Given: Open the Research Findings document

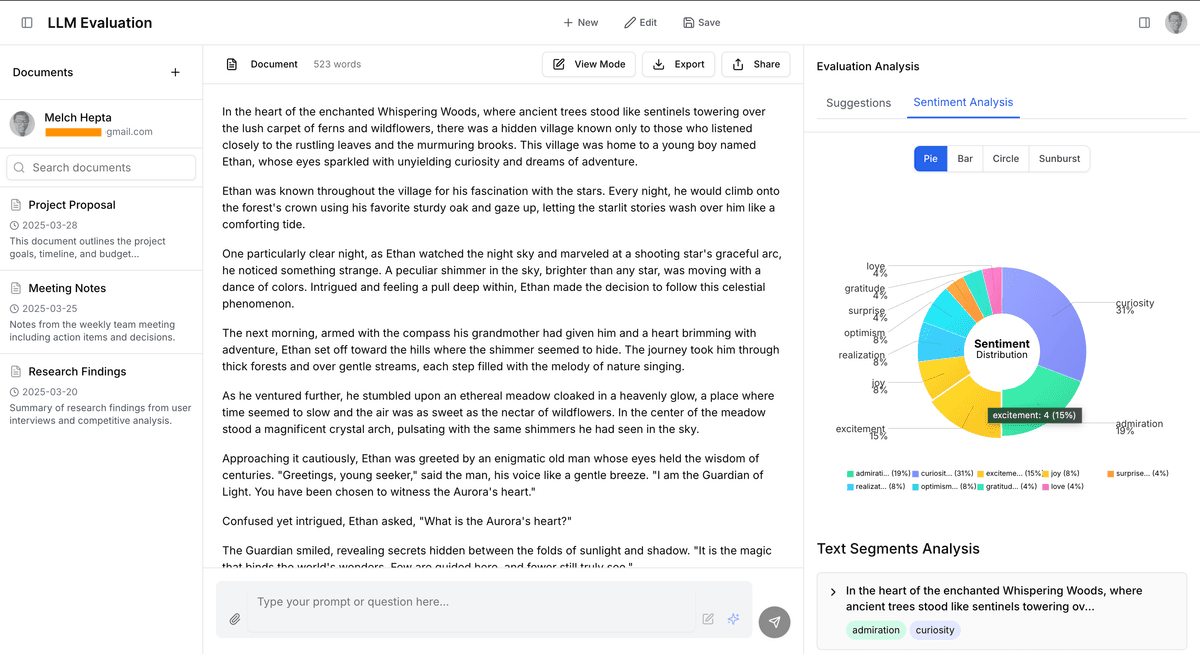Looking at the screenshot, I should 77,372.
